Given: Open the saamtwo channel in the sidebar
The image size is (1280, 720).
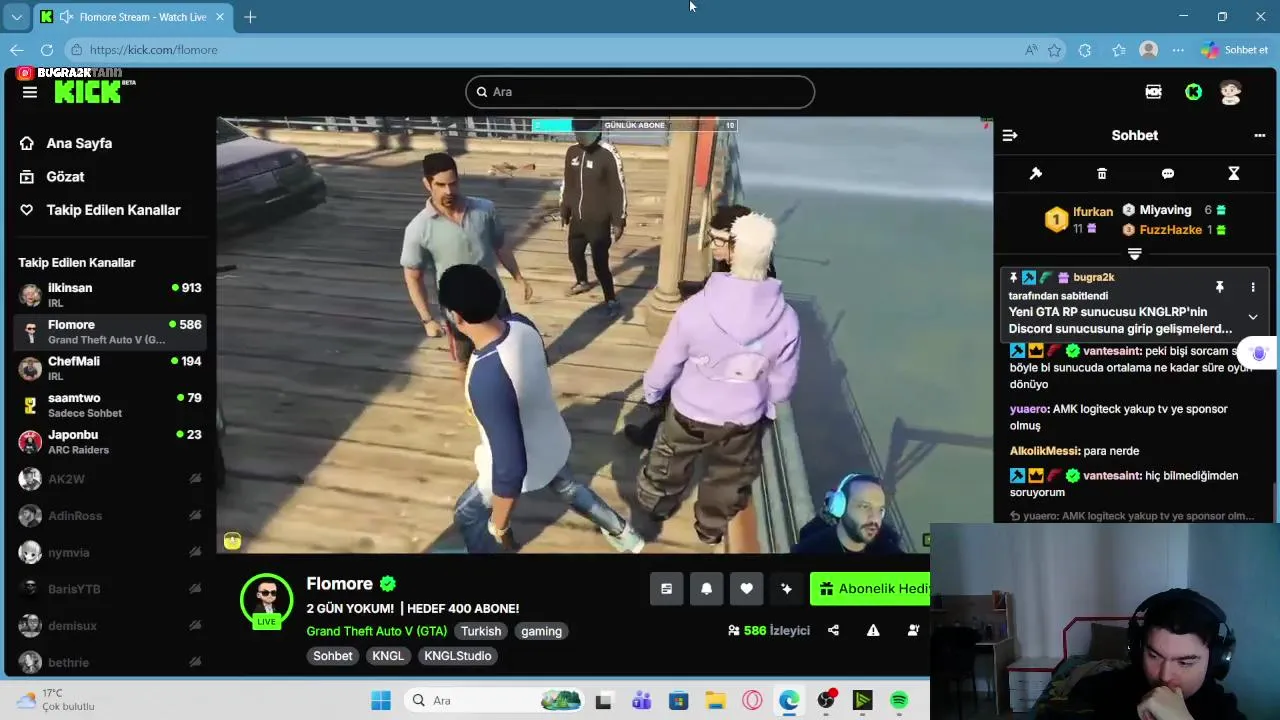Looking at the screenshot, I should (x=110, y=405).
